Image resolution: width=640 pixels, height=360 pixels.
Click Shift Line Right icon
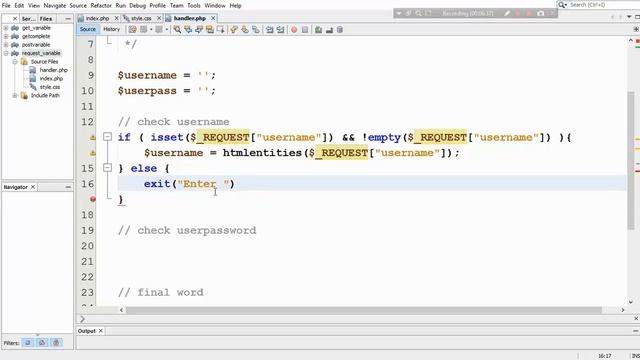click(280, 30)
